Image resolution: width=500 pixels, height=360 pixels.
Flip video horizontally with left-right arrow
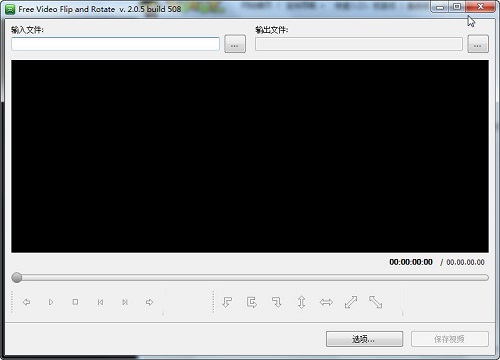pos(326,302)
